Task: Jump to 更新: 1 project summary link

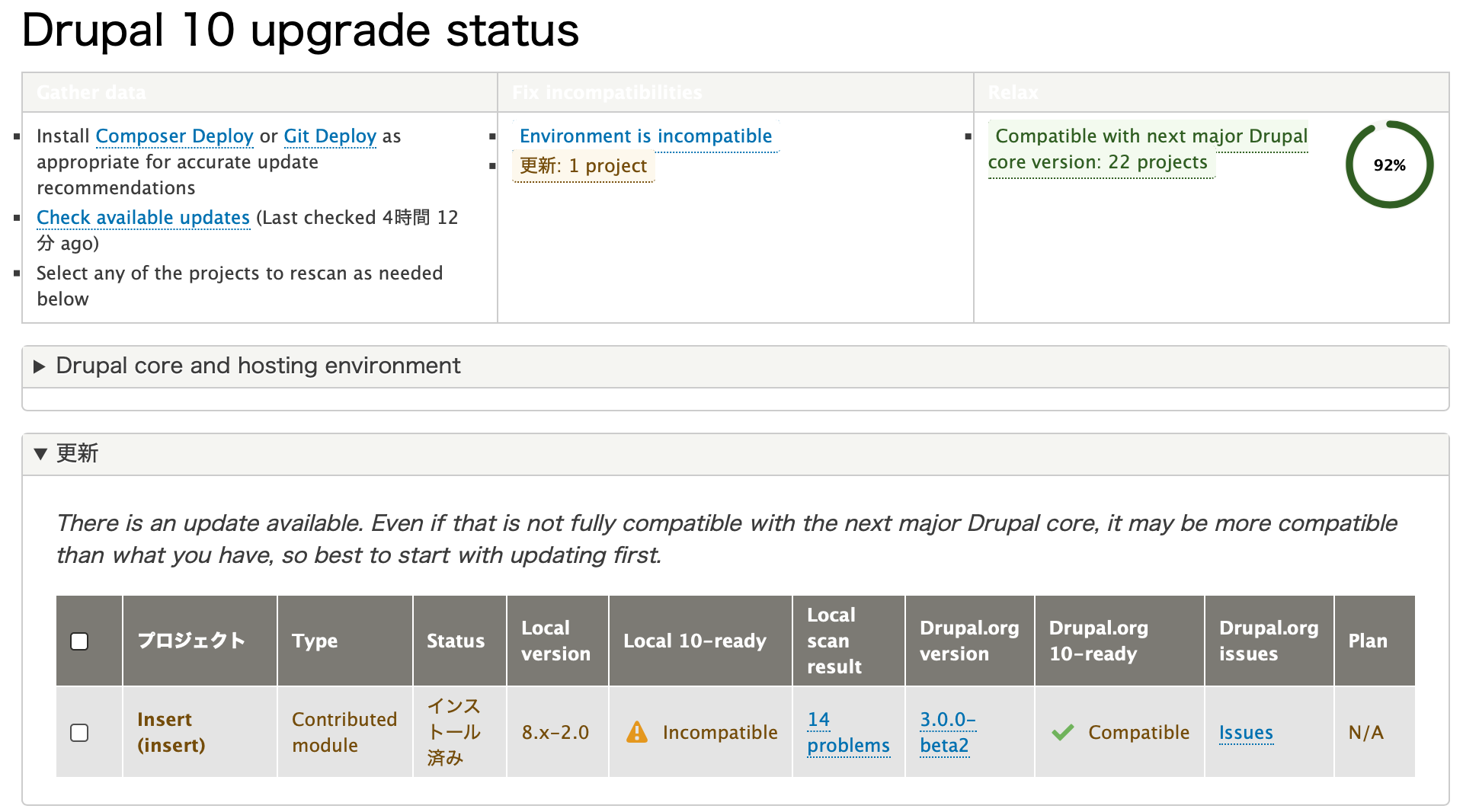Action: pyautogui.click(x=583, y=166)
